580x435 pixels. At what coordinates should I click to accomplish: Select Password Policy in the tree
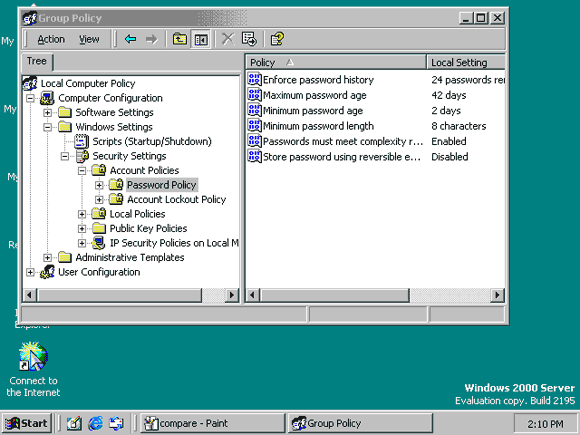(162, 185)
